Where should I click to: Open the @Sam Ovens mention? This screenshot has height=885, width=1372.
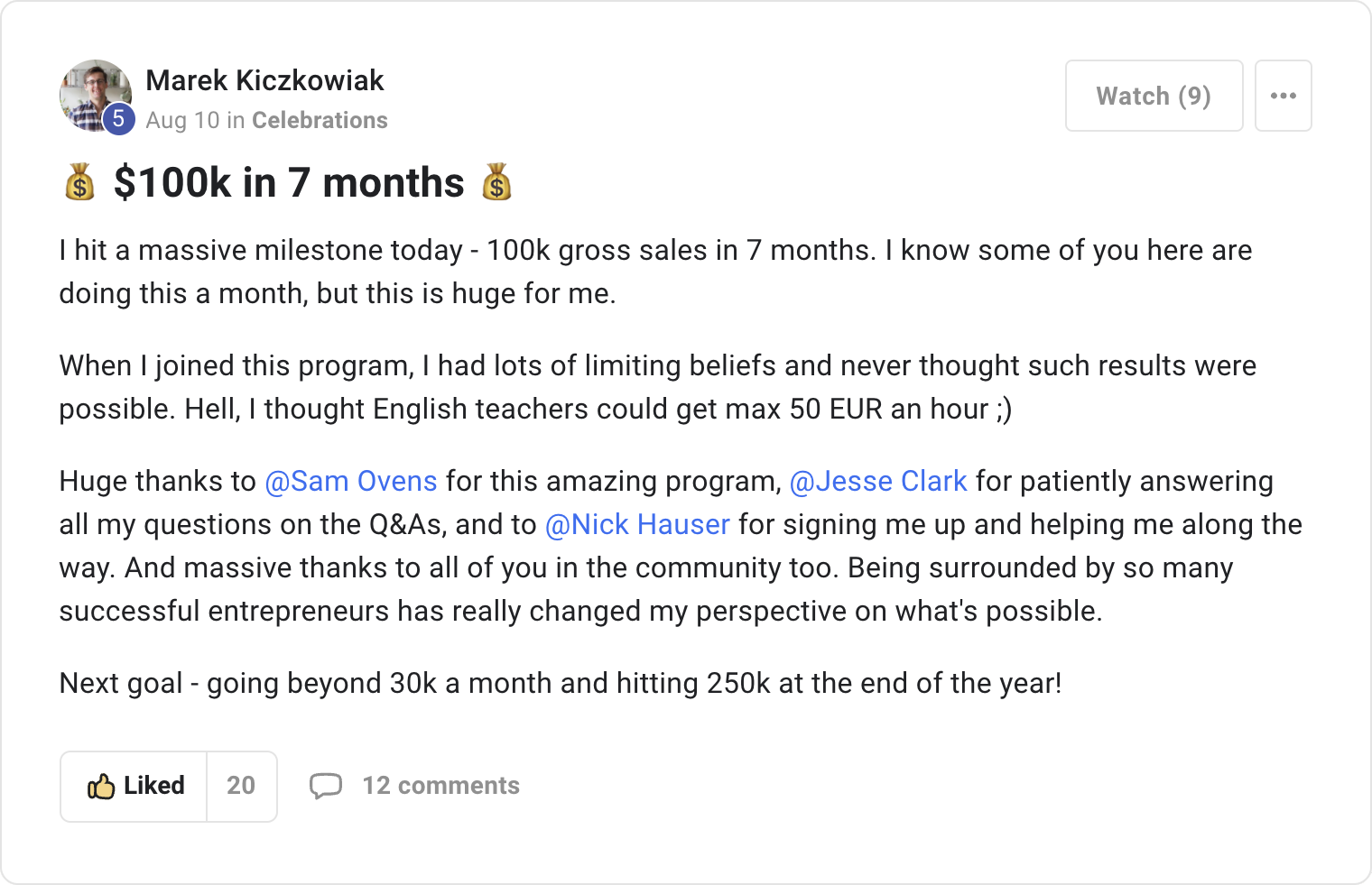[x=351, y=481]
